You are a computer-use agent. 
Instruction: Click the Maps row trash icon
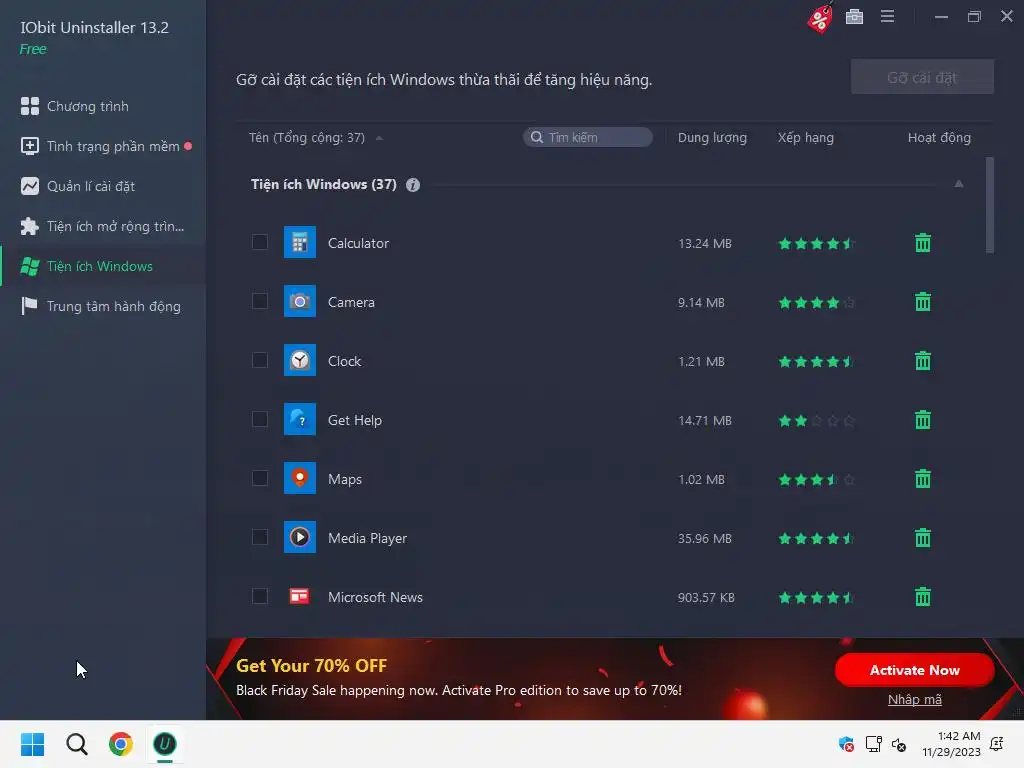pos(922,479)
